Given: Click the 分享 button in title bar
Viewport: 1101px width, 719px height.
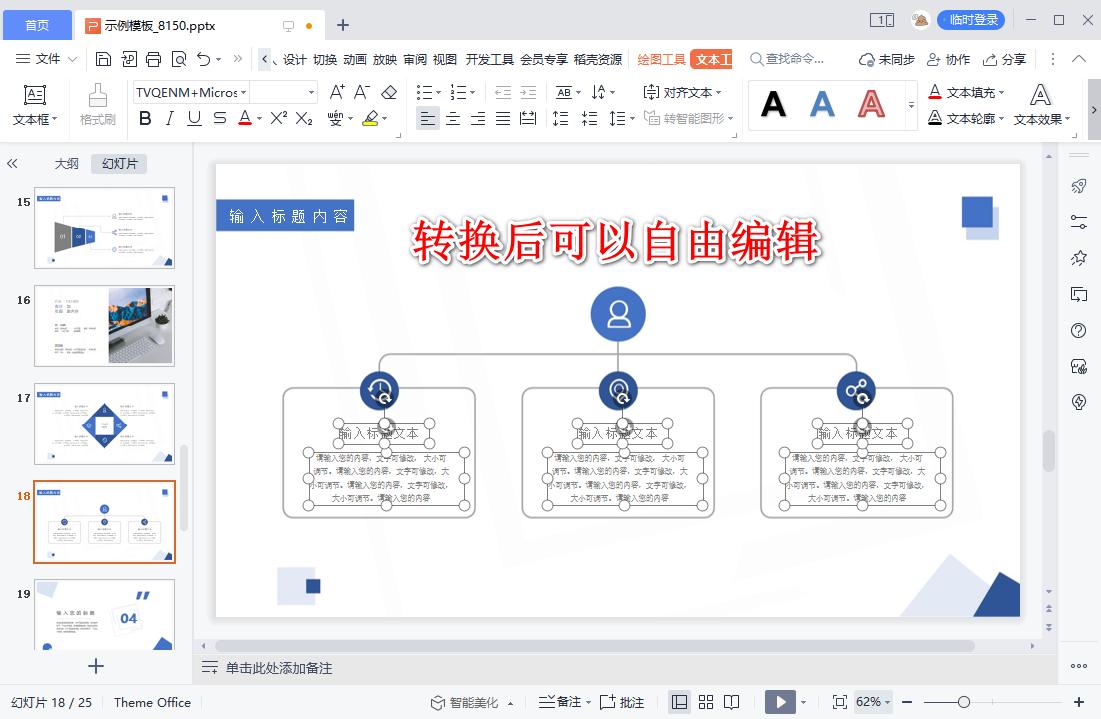Looking at the screenshot, I should [1005, 59].
